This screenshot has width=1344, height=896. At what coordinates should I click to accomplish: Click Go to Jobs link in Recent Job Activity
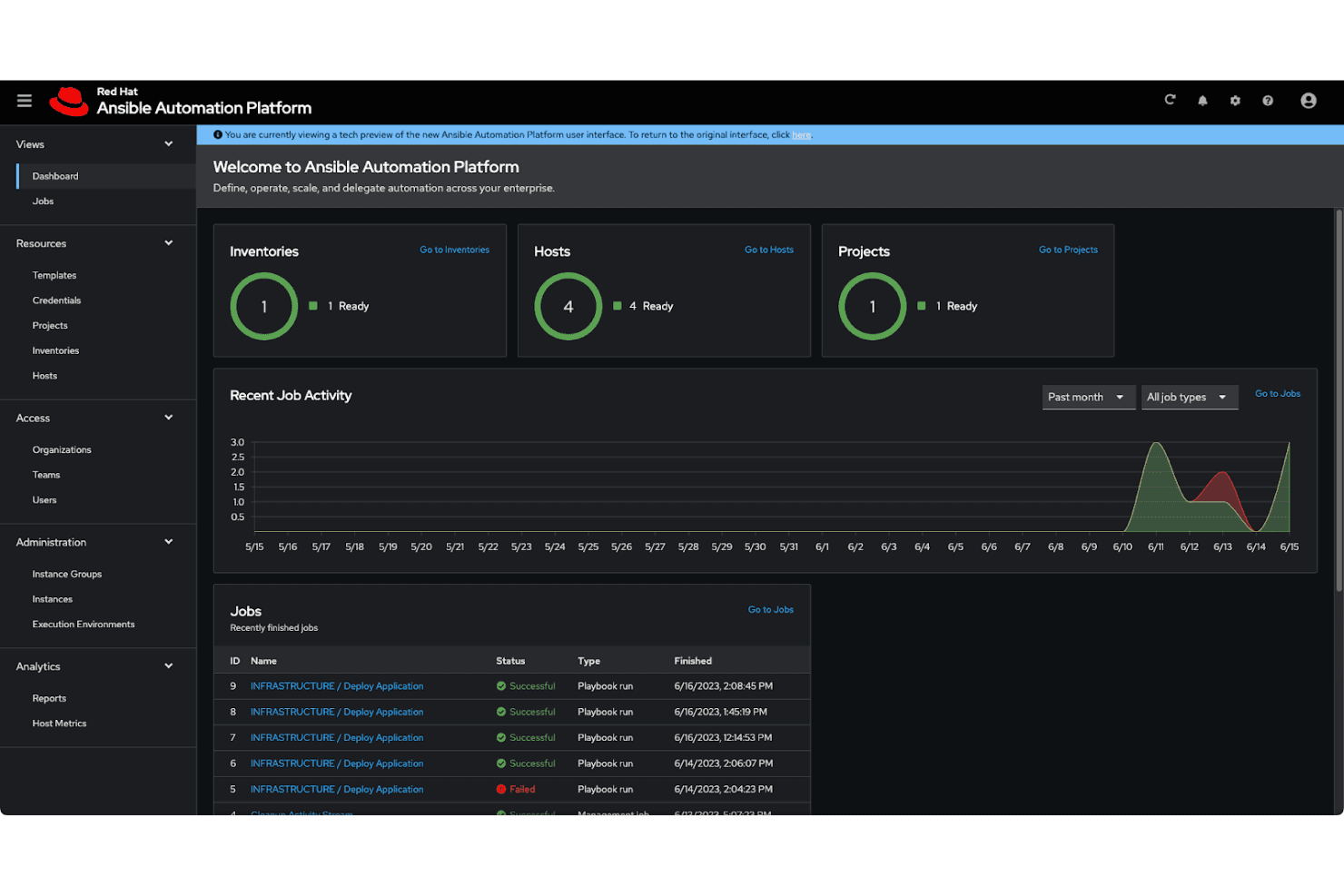(1278, 394)
